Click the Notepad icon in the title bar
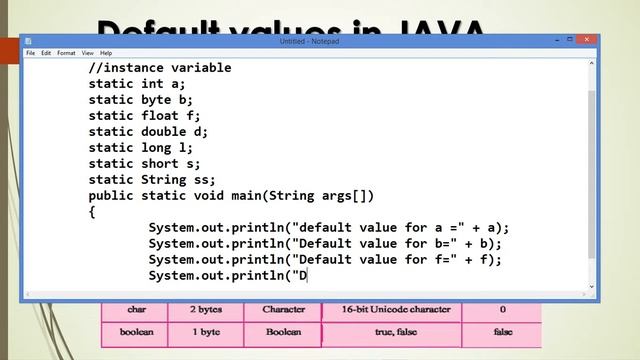Viewport: 640px width, 360px height. [x=28, y=41]
